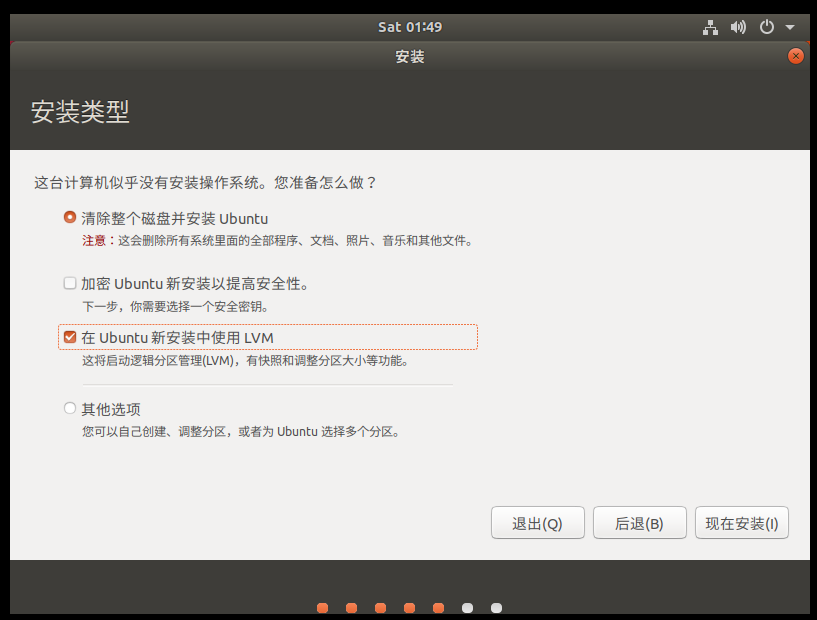Click the power icon in top bar
The width and height of the screenshot is (817, 620).
766,27
